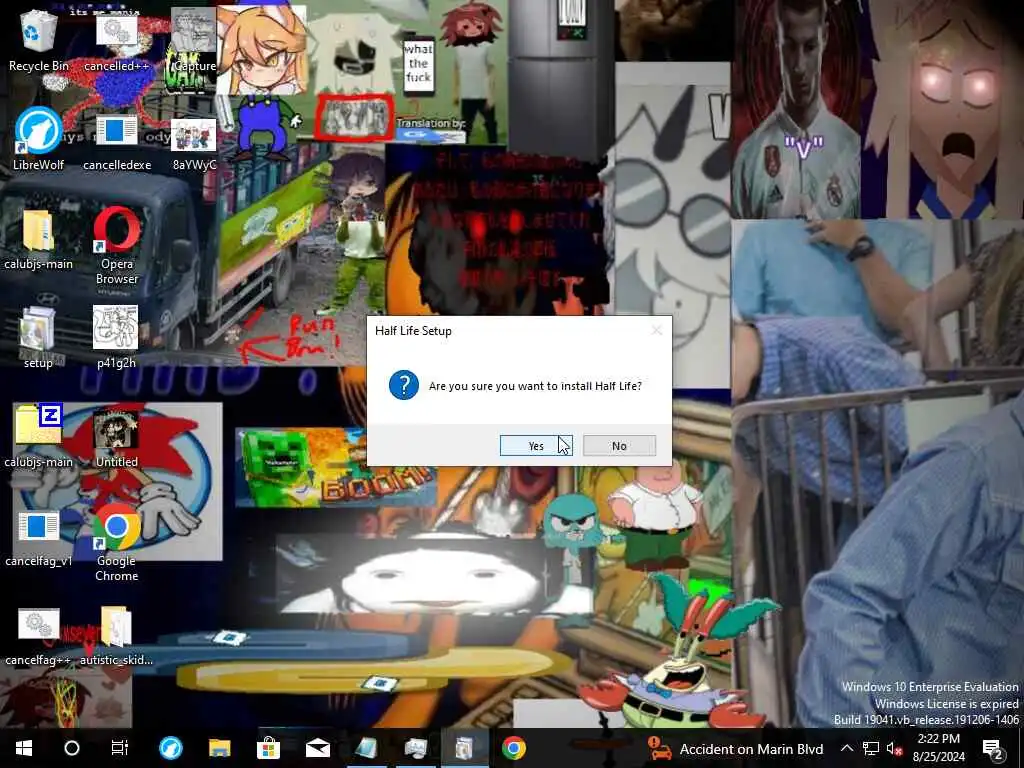
Task: Open Microsoft Store from the taskbar
Action: (268, 748)
